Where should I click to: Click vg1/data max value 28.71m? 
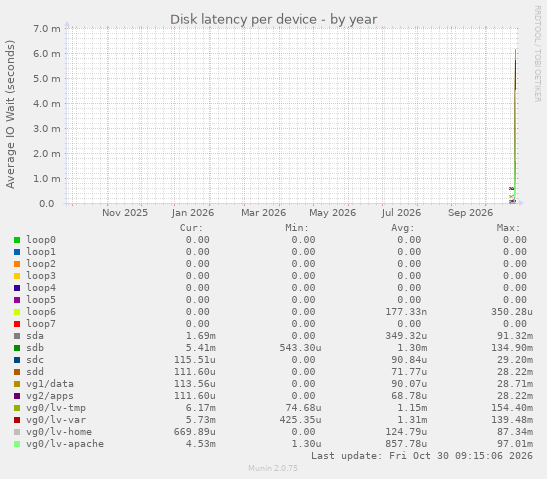pos(515,384)
